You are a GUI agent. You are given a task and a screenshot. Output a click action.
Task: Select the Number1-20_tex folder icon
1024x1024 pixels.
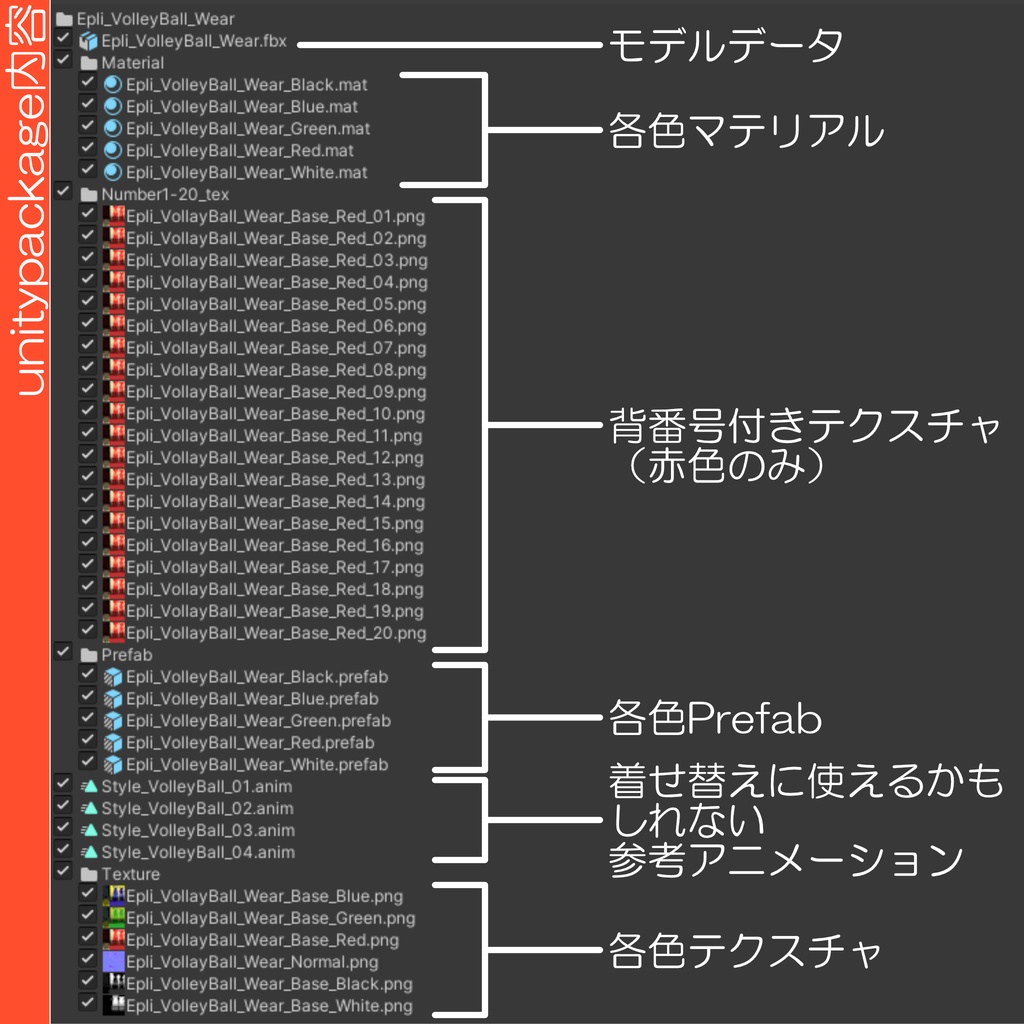point(87,194)
